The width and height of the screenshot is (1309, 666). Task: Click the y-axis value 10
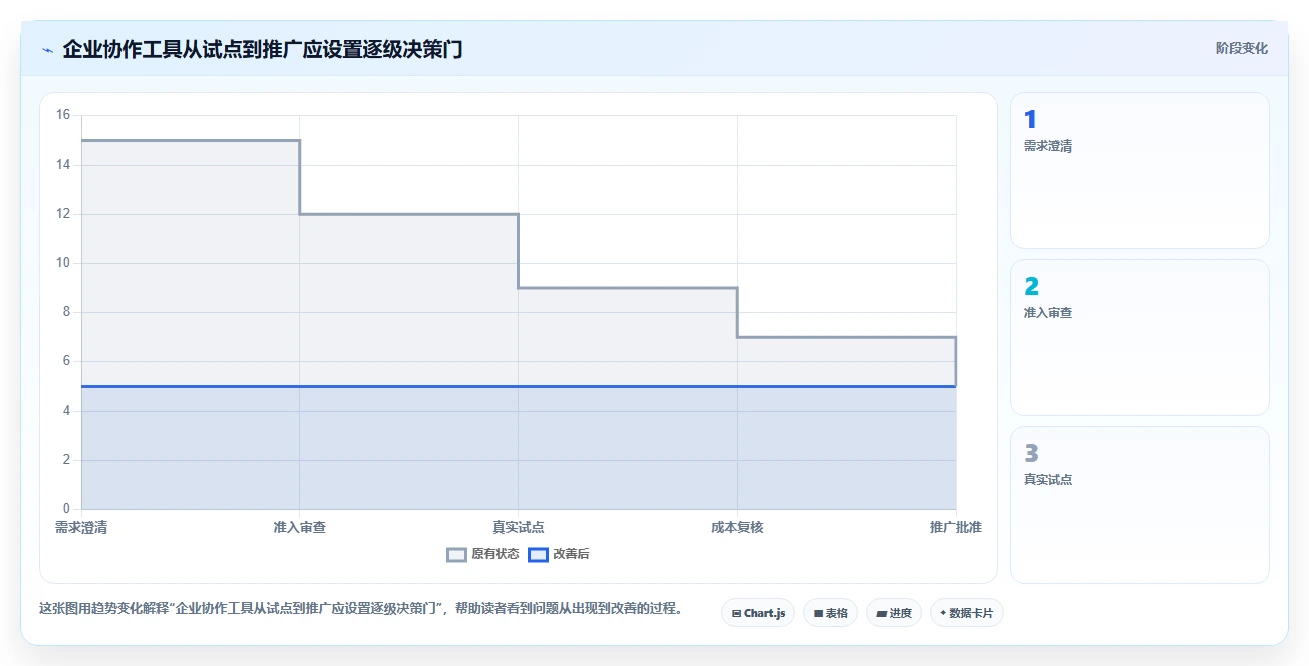63,263
